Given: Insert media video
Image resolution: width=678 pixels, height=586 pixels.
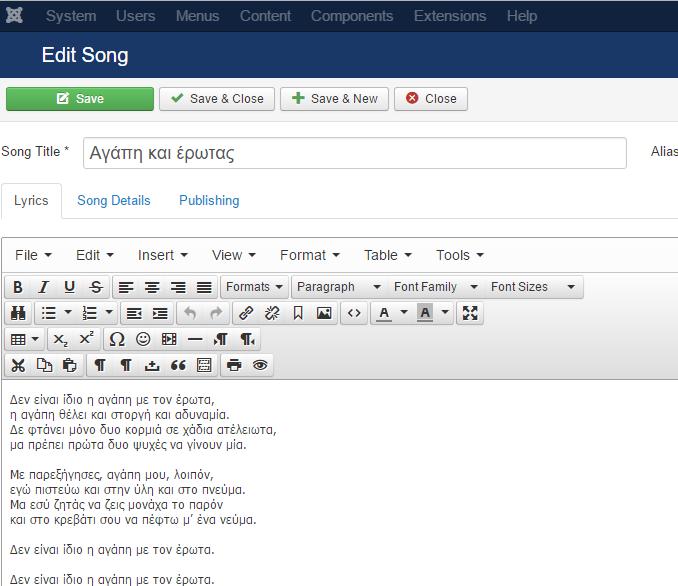Looking at the screenshot, I should 169,339.
